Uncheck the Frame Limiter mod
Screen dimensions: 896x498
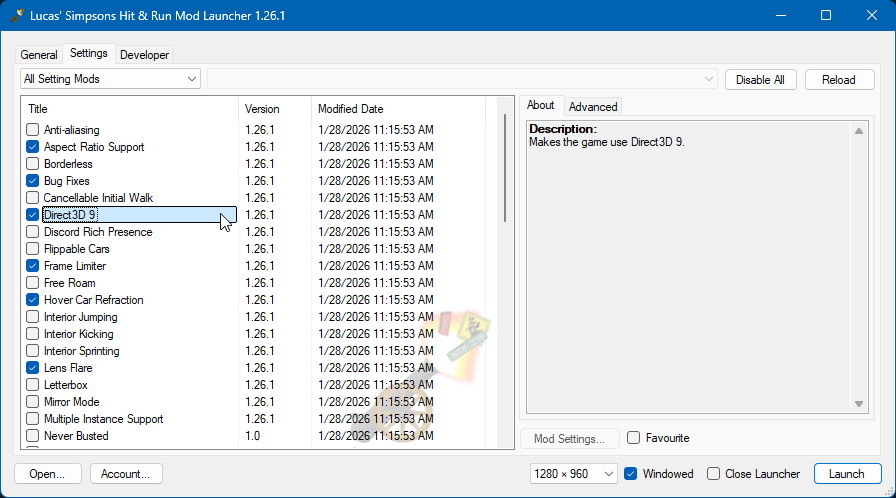[x=33, y=266]
